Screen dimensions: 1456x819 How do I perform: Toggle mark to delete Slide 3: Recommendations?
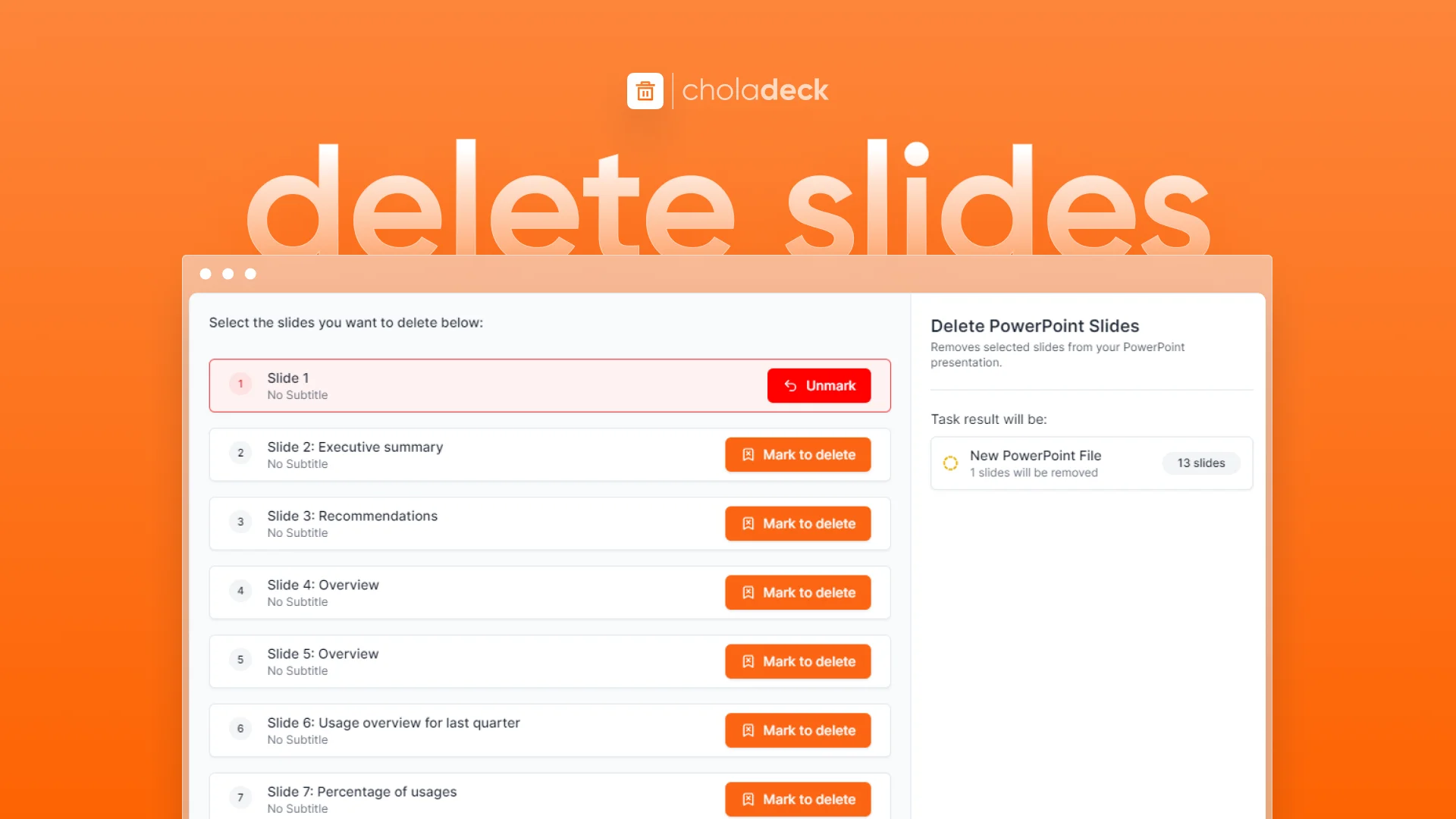tap(798, 523)
